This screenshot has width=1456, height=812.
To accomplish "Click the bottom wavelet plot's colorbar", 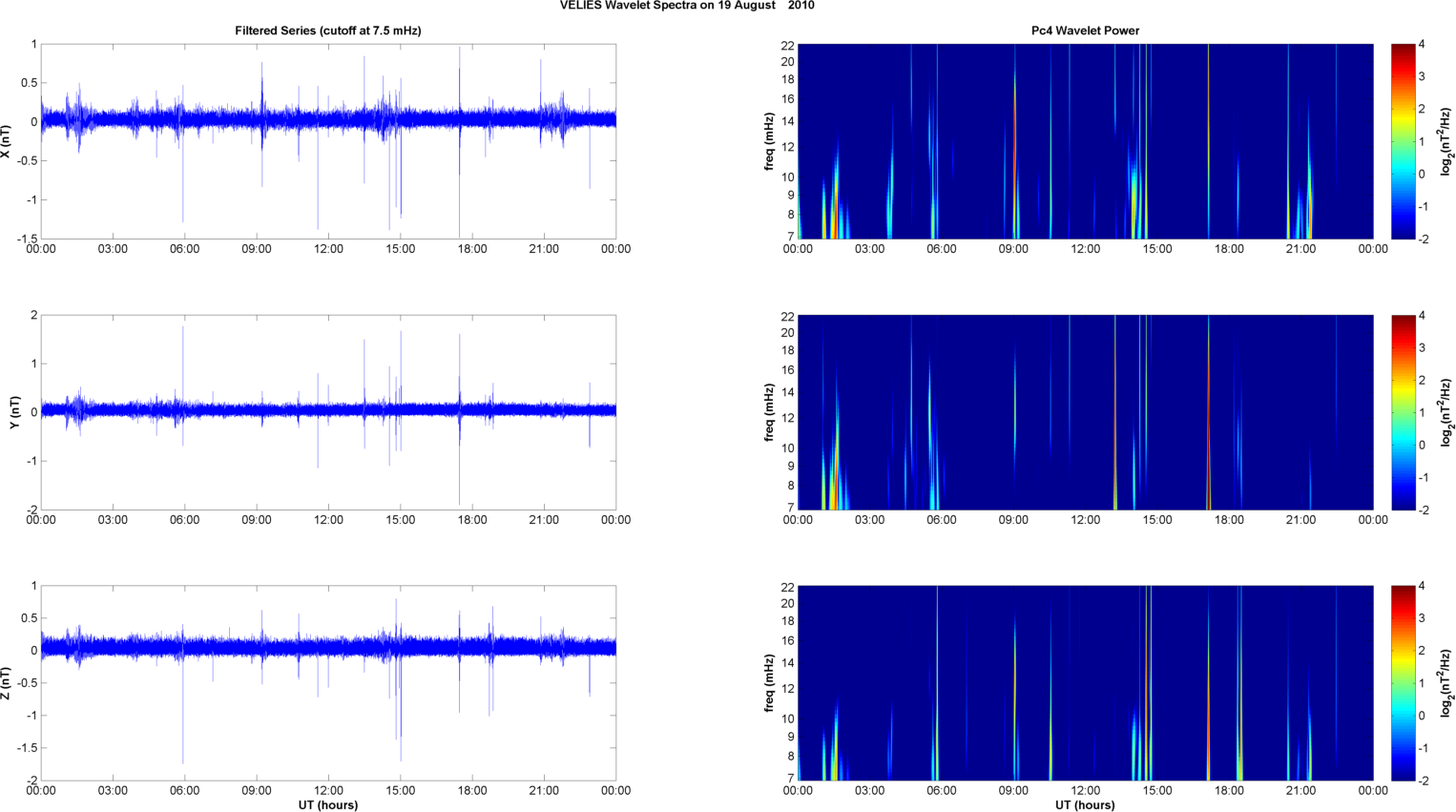I will point(1403,683).
